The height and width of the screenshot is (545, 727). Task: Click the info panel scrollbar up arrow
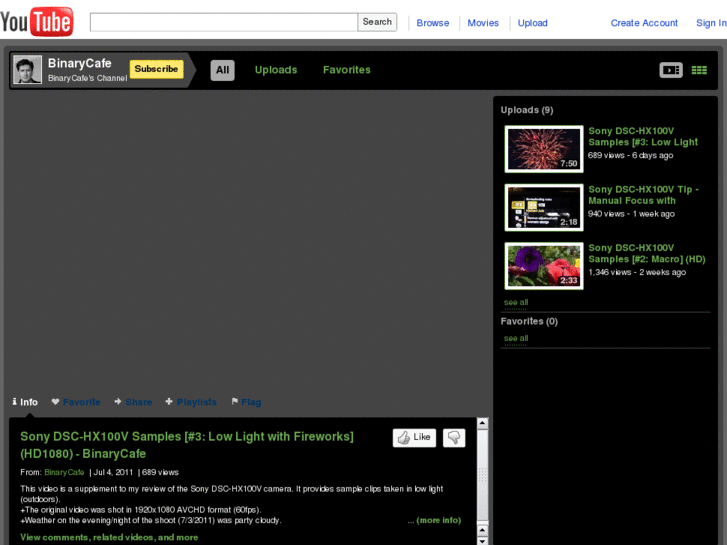[482, 423]
